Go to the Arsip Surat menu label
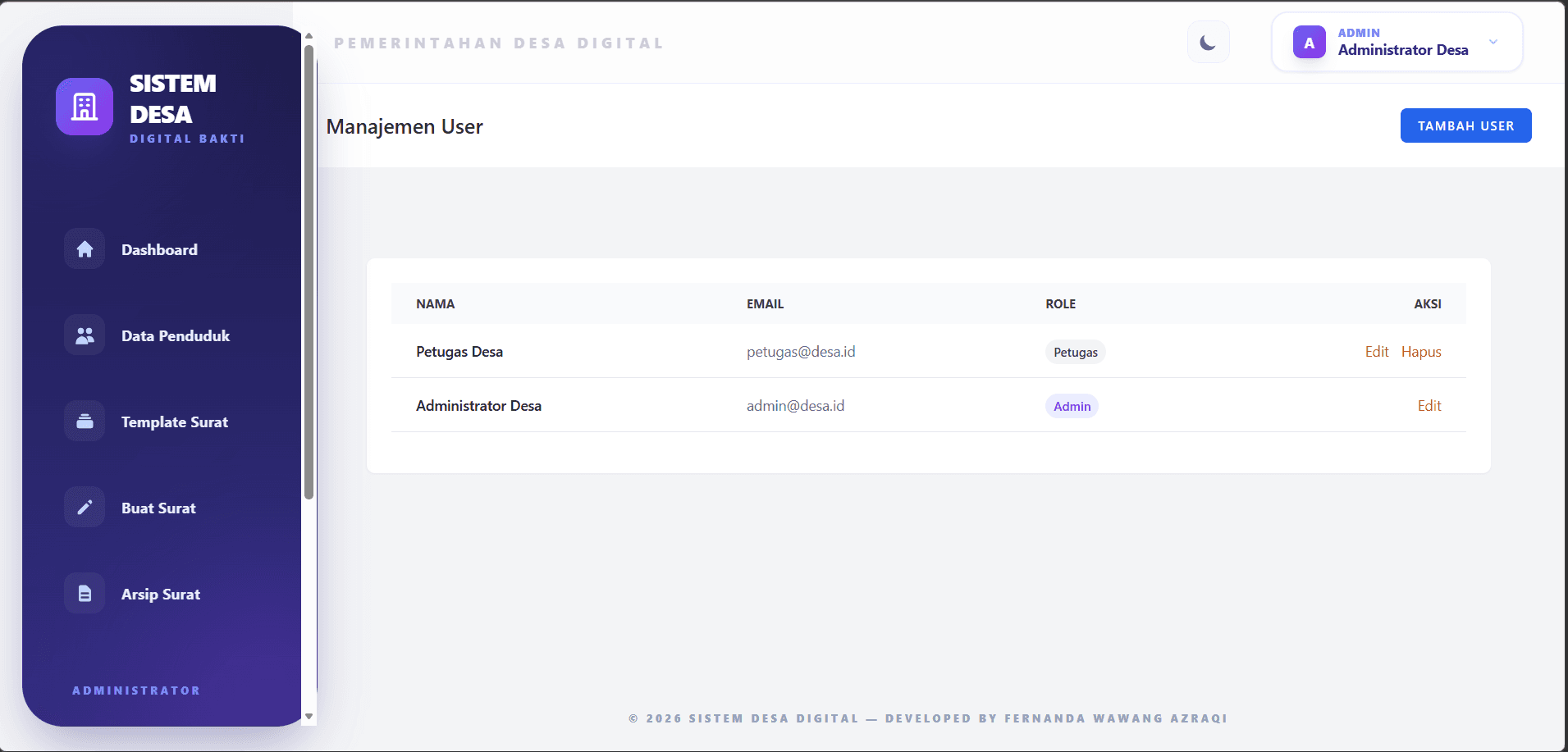Screen dimensions: 1568x752 [161, 594]
